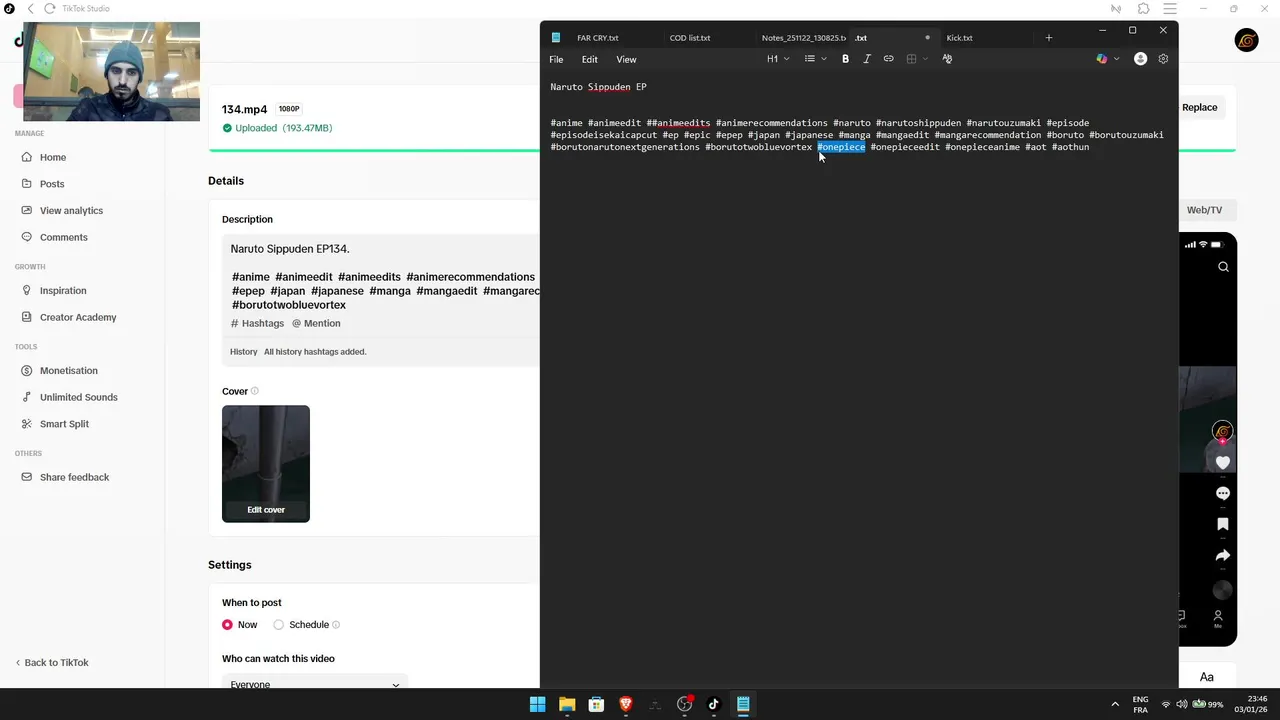
Task: Open Copilot menu in Notepad
Action: [x=1107, y=59]
